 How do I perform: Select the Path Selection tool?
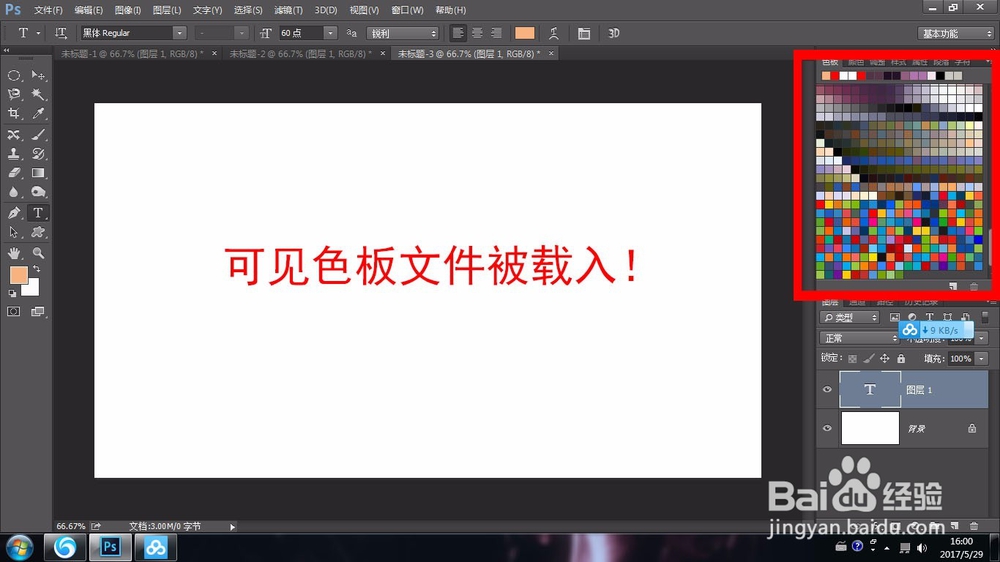pyautogui.click(x=13, y=232)
